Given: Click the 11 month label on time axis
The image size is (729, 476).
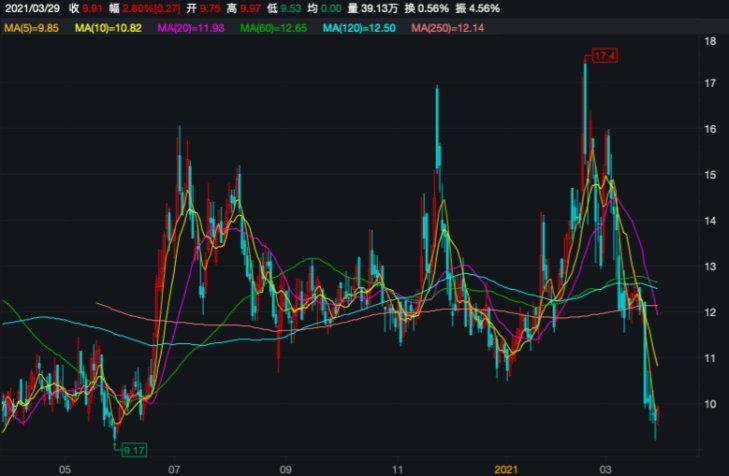Looking at the screenshot, I should tap(397, 468).
